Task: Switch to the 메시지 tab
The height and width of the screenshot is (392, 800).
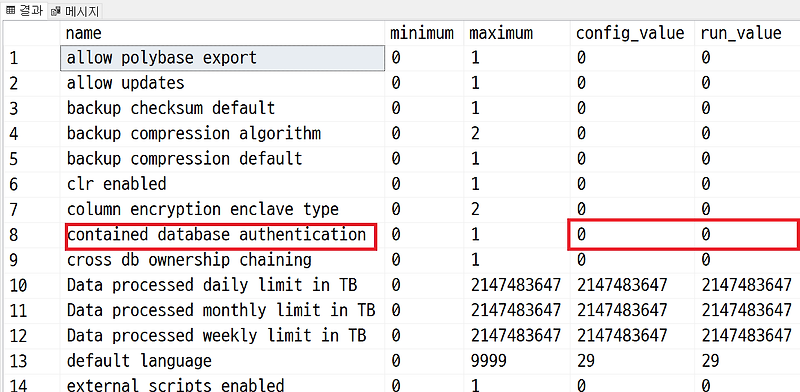Action: click(75, 10)
